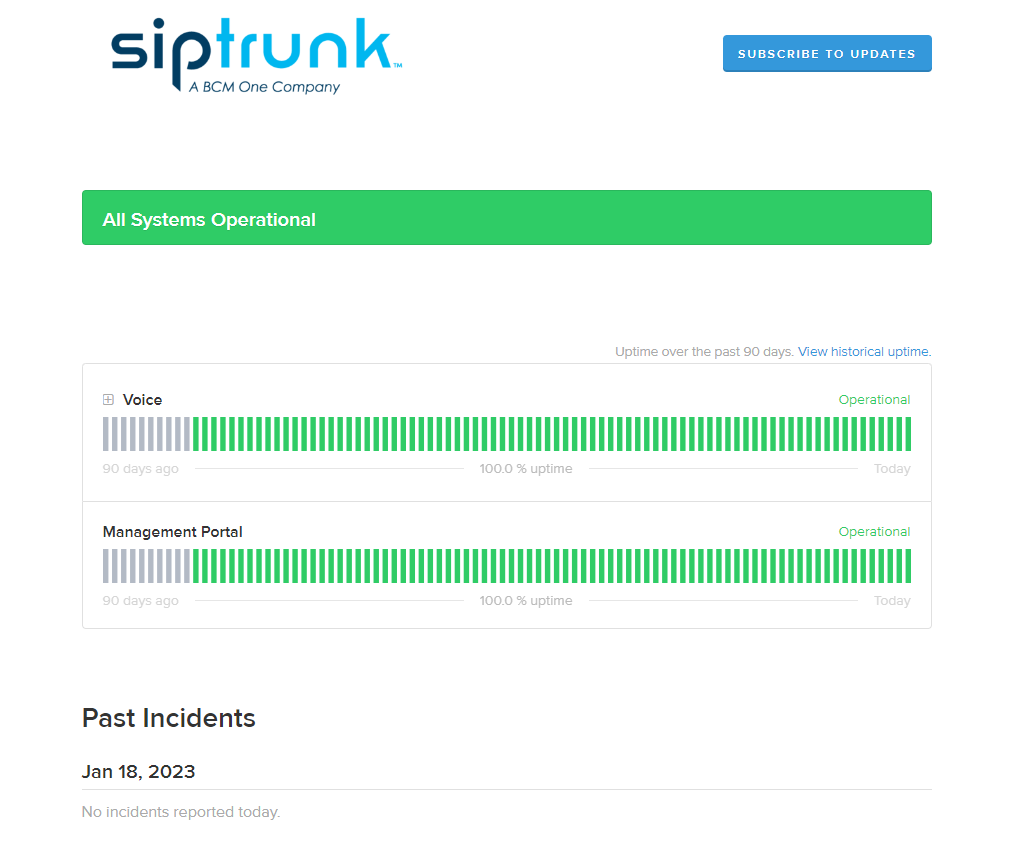1017x852 pixels.
Task: Click the first gray bar in Voice timeline
Action: tap(106, 434)
